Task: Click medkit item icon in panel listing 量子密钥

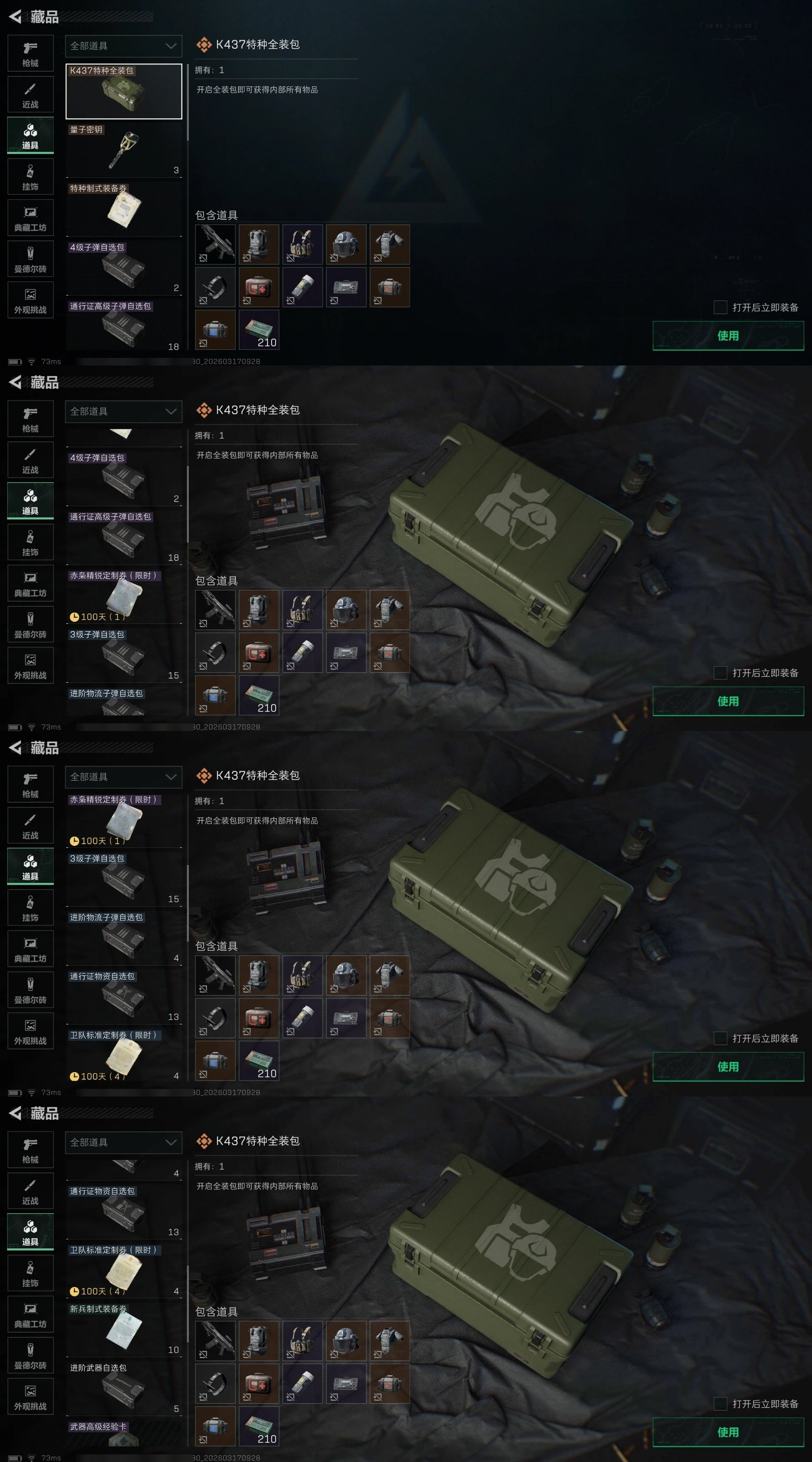Action: tap(259, 287)
